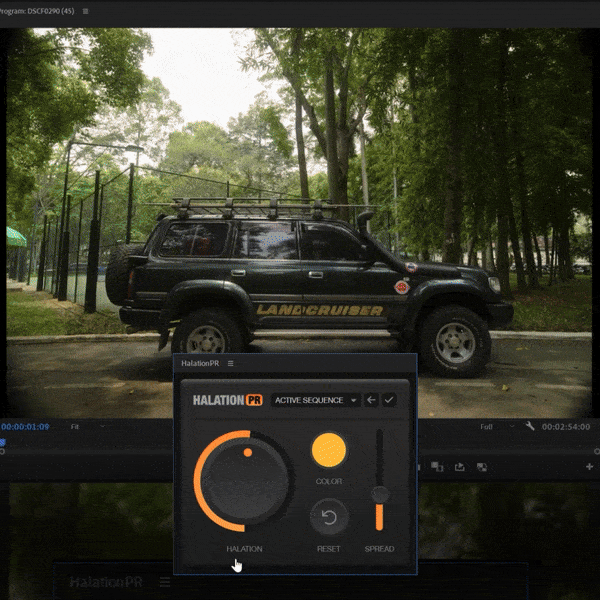The width and height of the screenshot is (600, 600).
Task: Click the current timecode 00:00:01:09
Action: pyautogui.click(x=25, y=427)
